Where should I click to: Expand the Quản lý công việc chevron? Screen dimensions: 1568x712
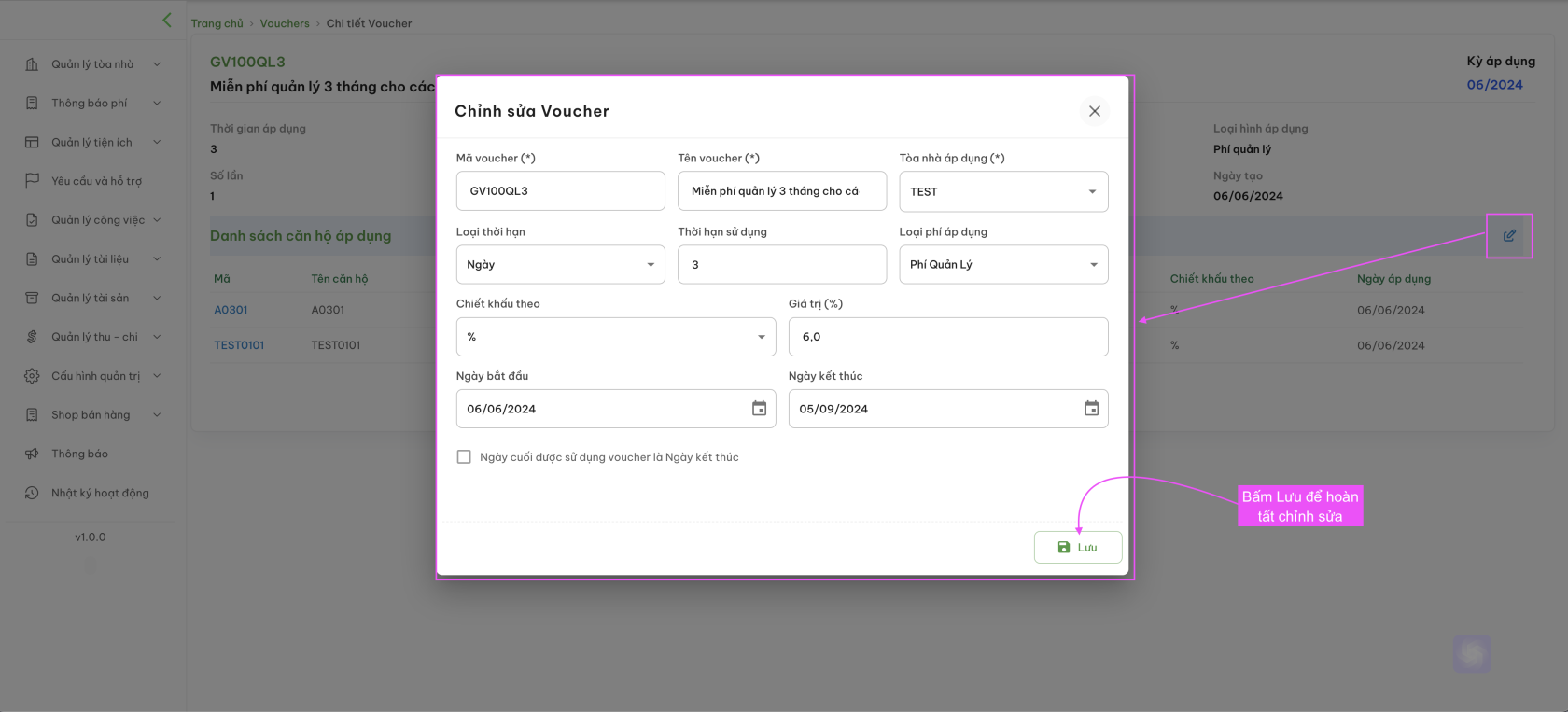pyautogui.click(x=157, y=220)
